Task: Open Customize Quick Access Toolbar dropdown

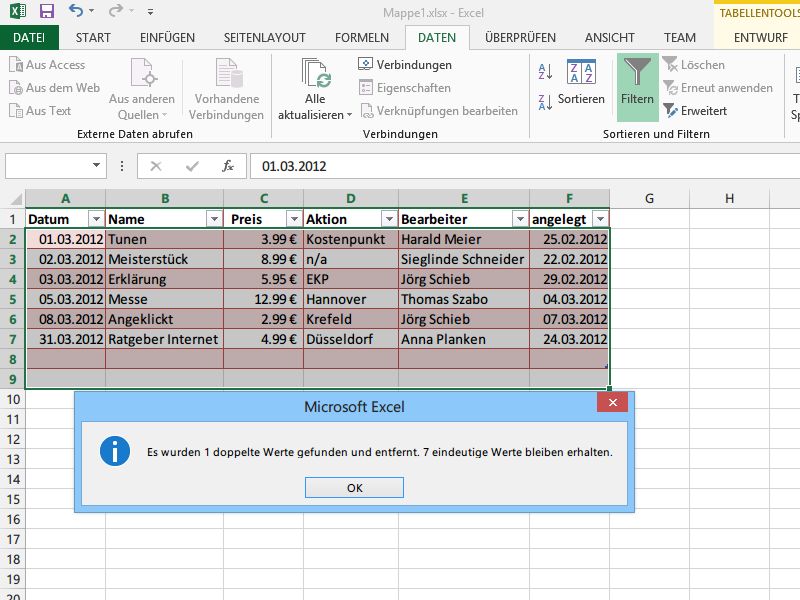Action: [x=150, y=11]
